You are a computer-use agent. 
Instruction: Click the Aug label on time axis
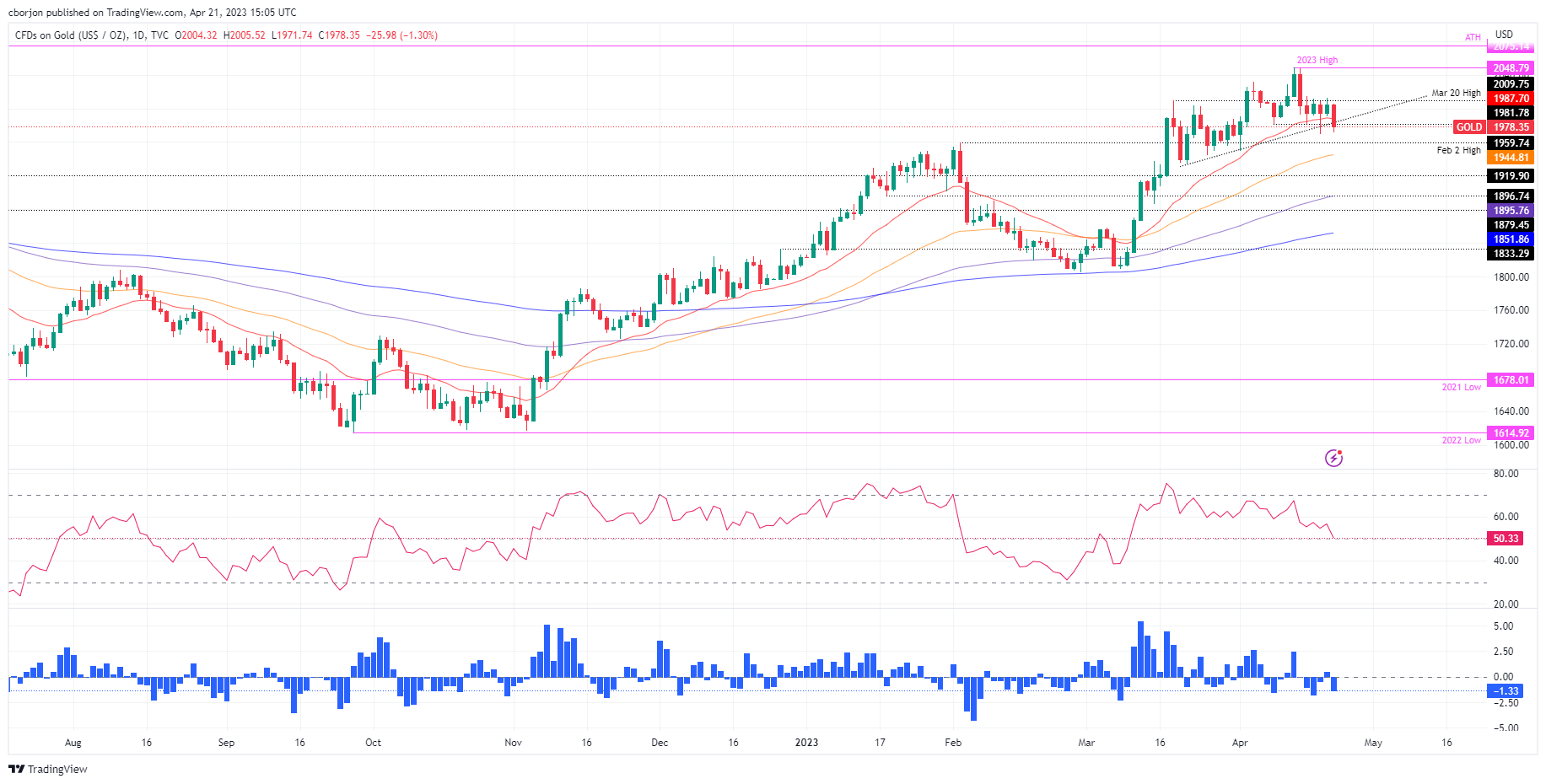73,743
